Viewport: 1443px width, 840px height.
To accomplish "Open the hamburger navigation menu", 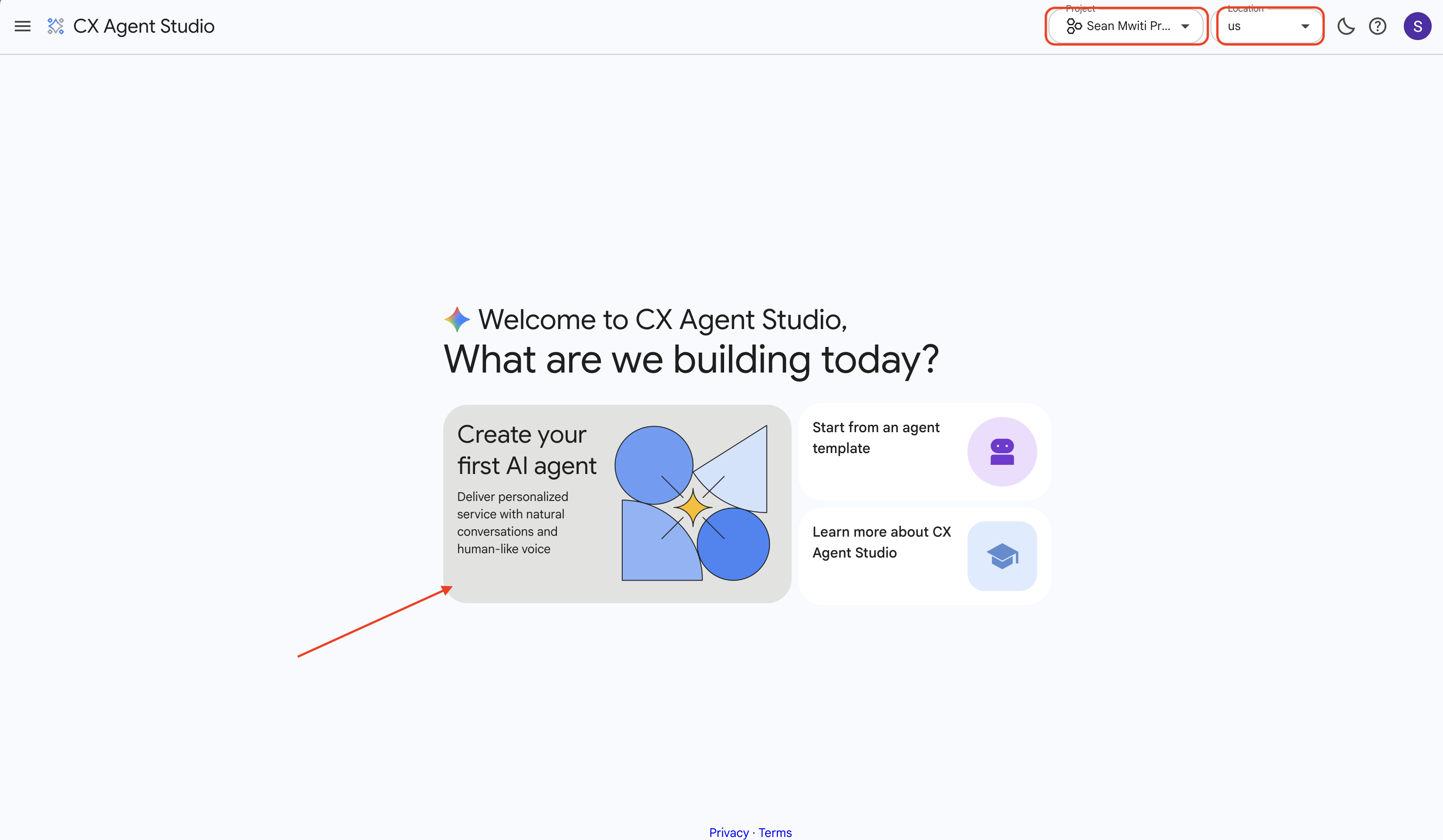I will click(22, 26).
